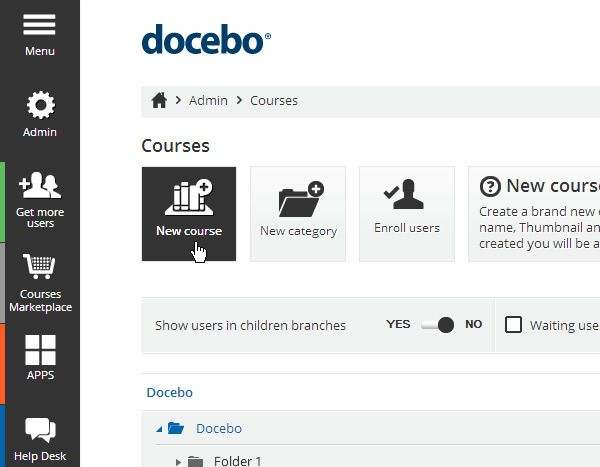
Task: Click the NO label of the toggle
Action: point(473,324)
